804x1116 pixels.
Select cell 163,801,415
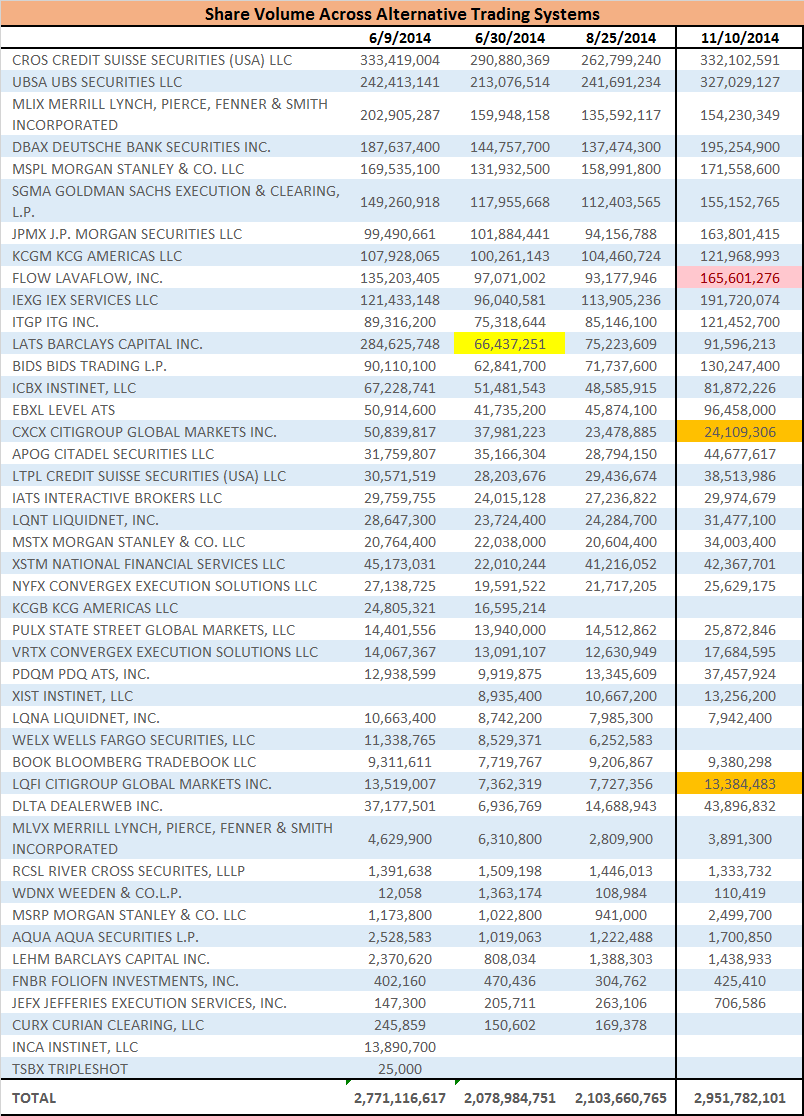coord(740,234)
